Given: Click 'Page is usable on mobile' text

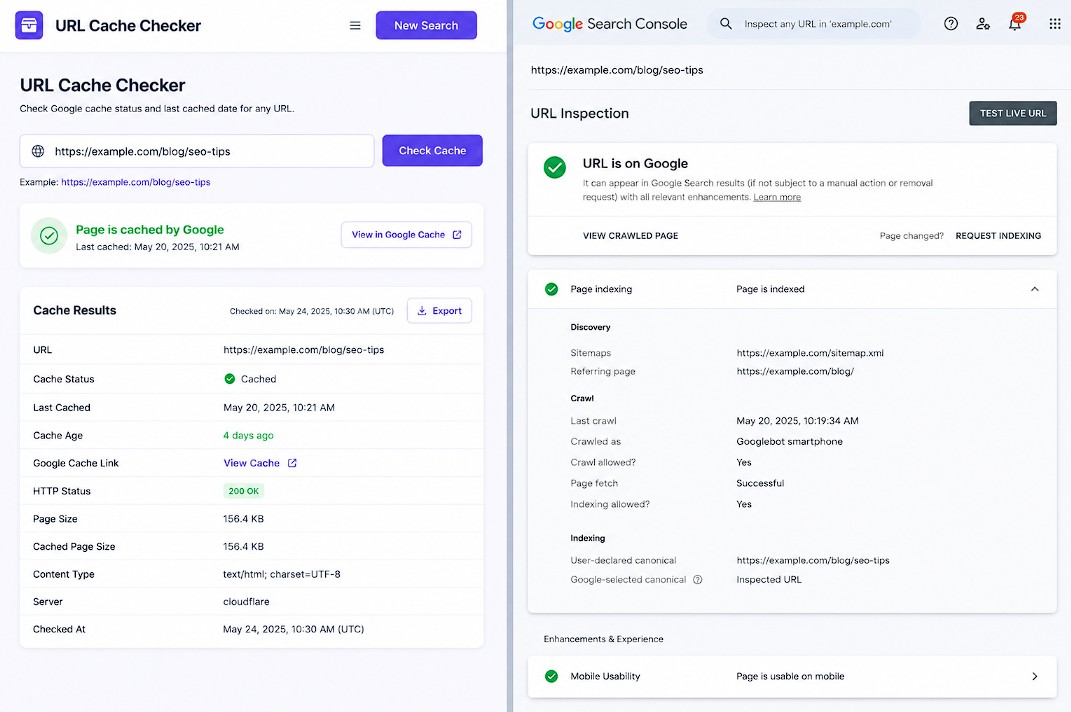Looking at the screenshot, I should pyautogui.click(x=790, y=676).
